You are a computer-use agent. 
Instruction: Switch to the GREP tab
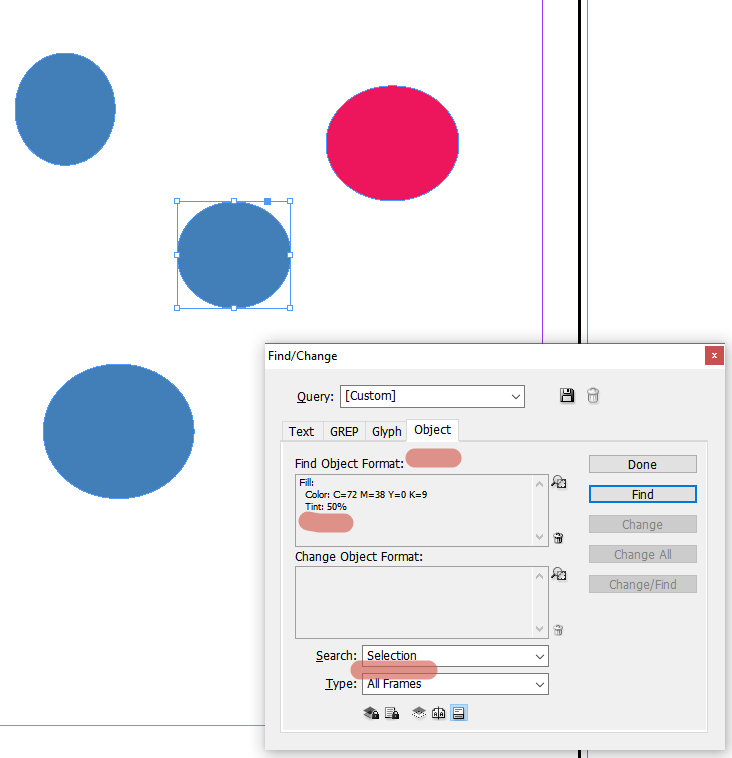coord(344,431)
